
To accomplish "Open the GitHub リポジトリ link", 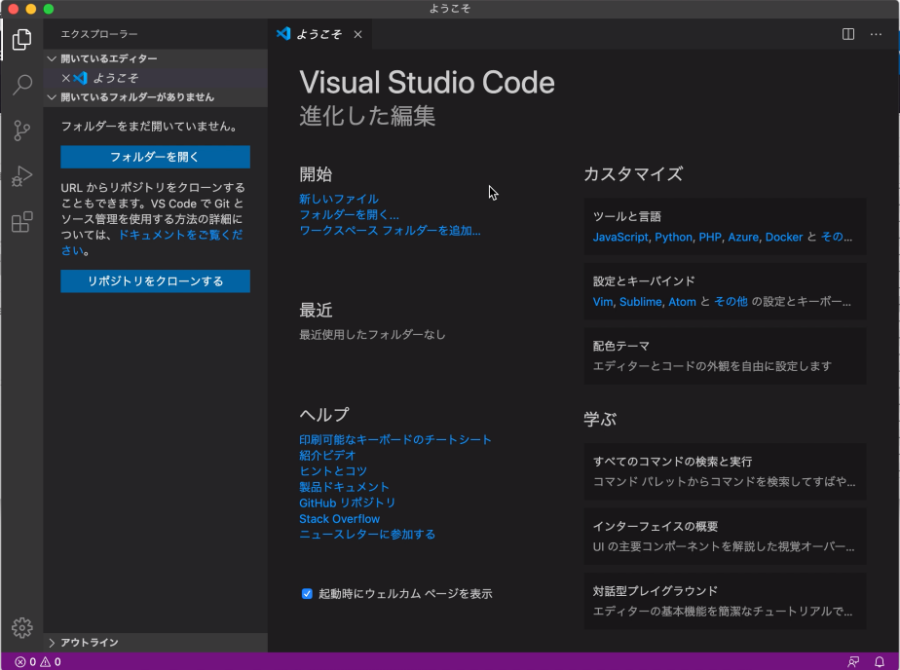I will pyautogui.click(x=347, y=503).
